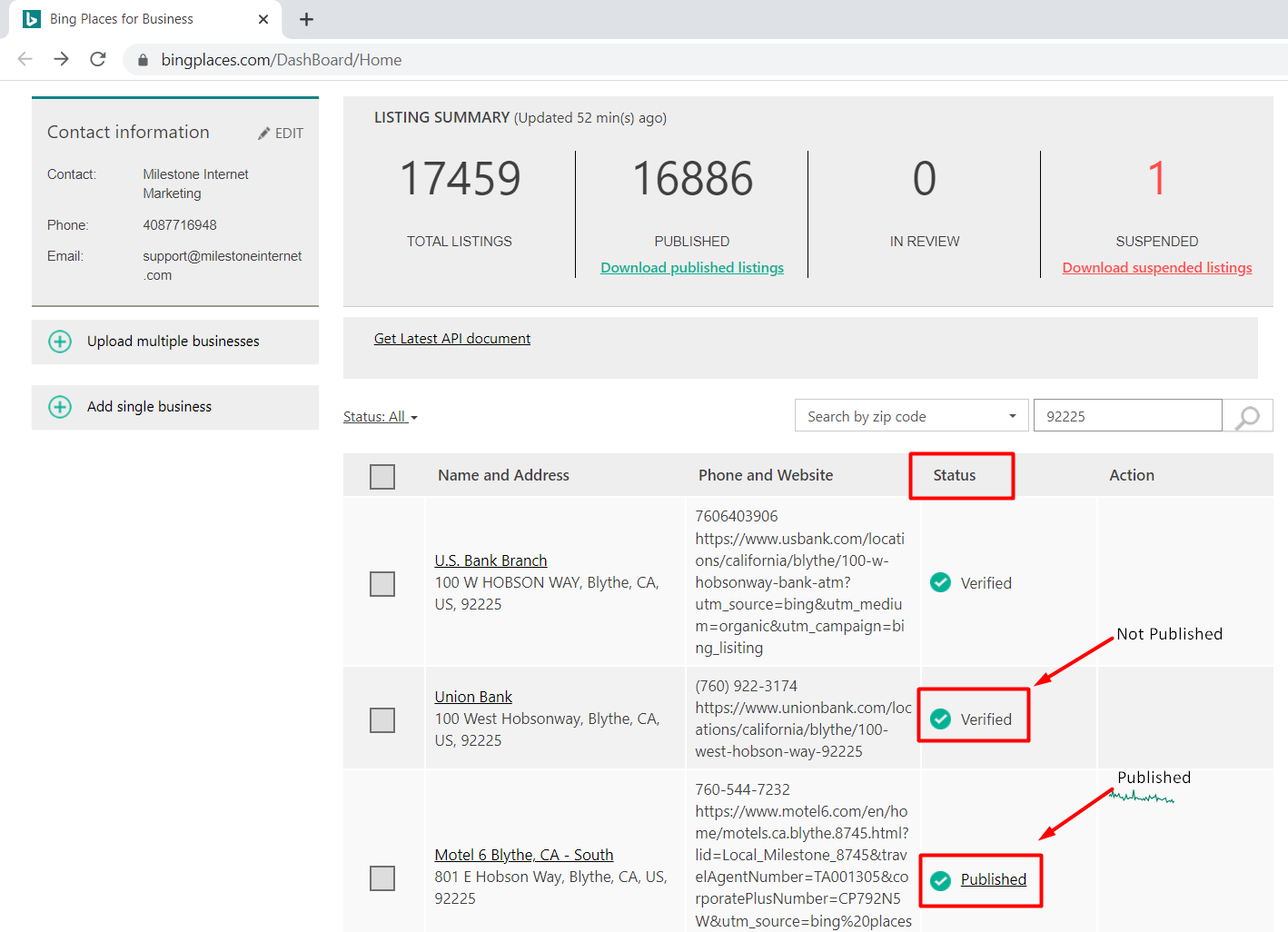Click the usbank.com website URL

800,593
